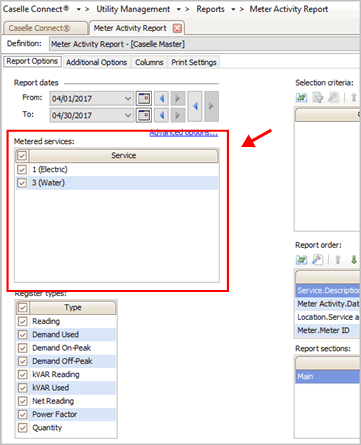The image size is (361, 445).
Task: Shift both report dates backward
Action: (x=195, y=106)
